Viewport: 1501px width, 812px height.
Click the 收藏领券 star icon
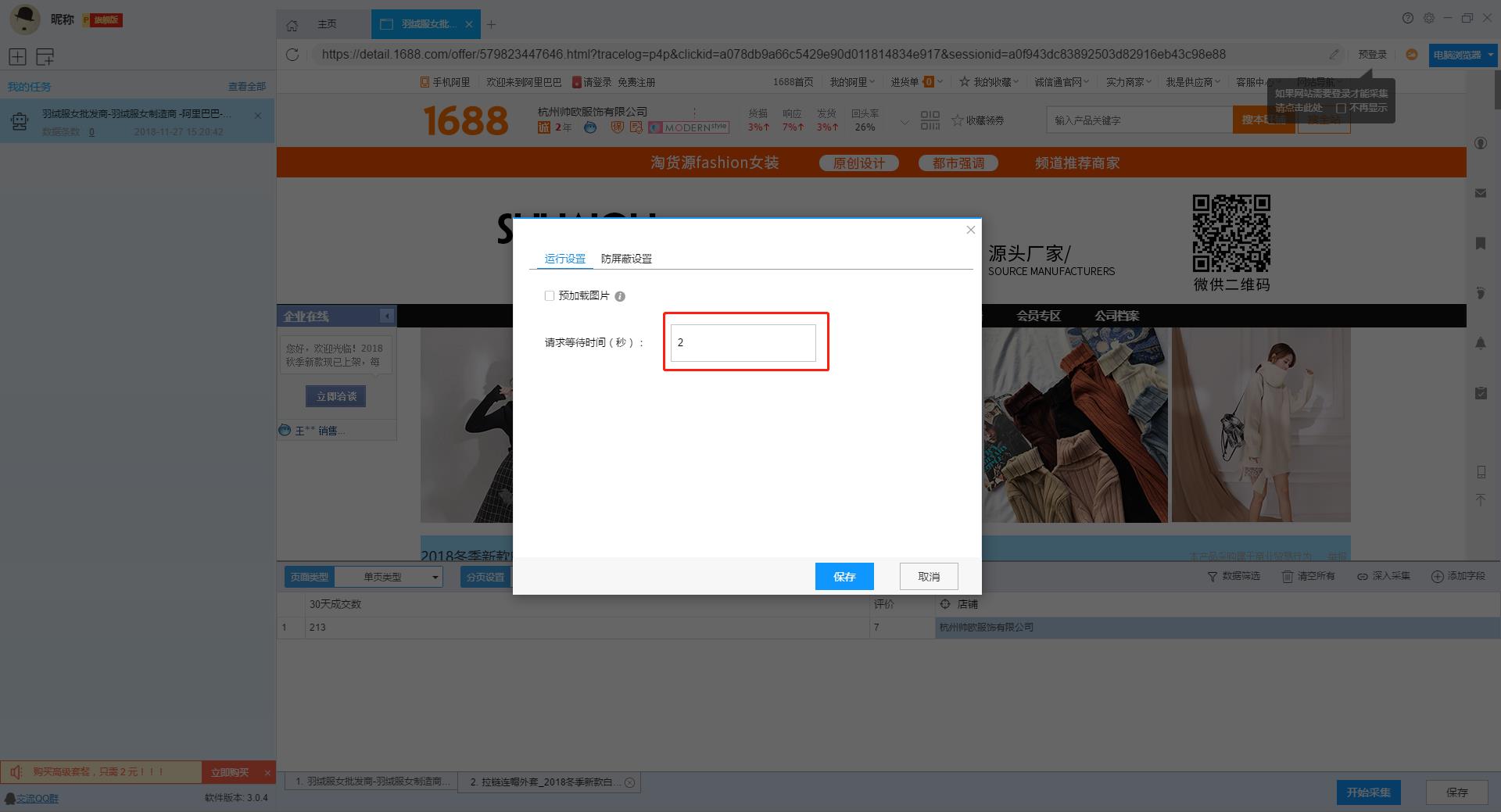(x=957, y=120)
